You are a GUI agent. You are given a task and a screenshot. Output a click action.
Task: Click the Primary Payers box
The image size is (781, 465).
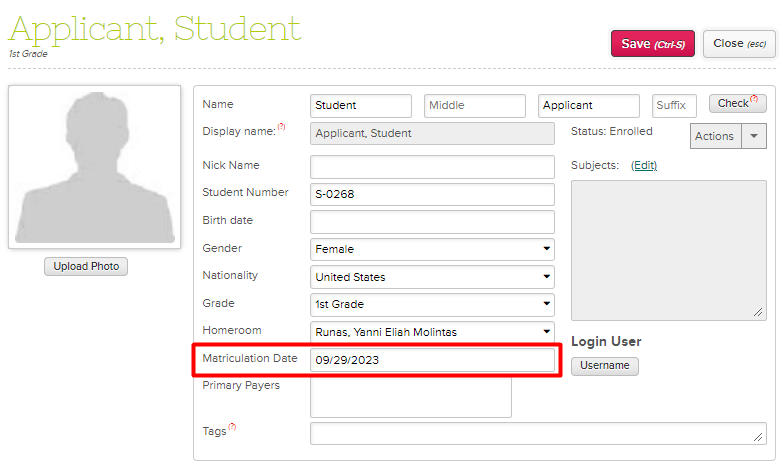[x=410, y=397]
